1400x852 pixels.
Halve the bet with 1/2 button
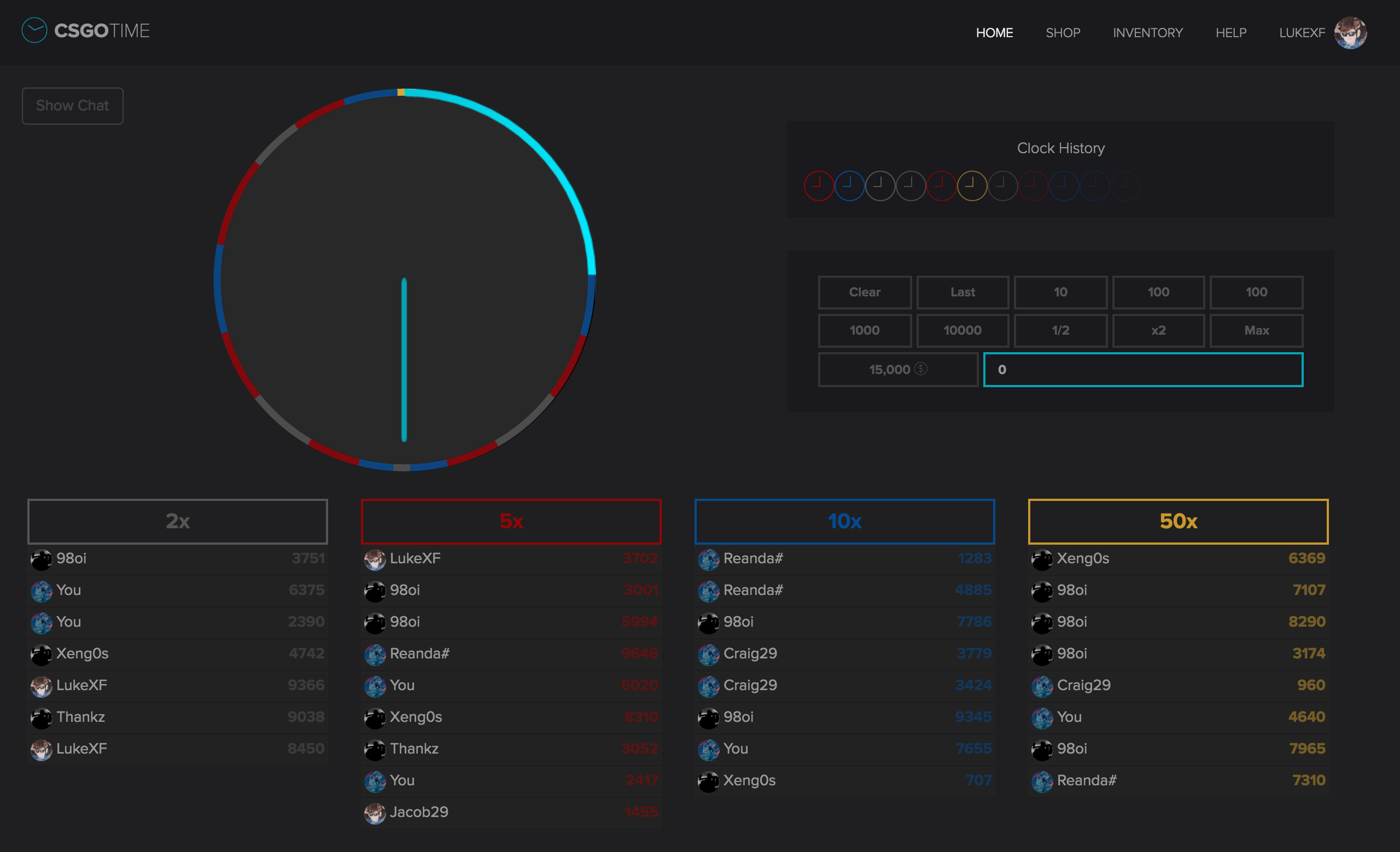pyautogui.click(x=1060, y=331)
